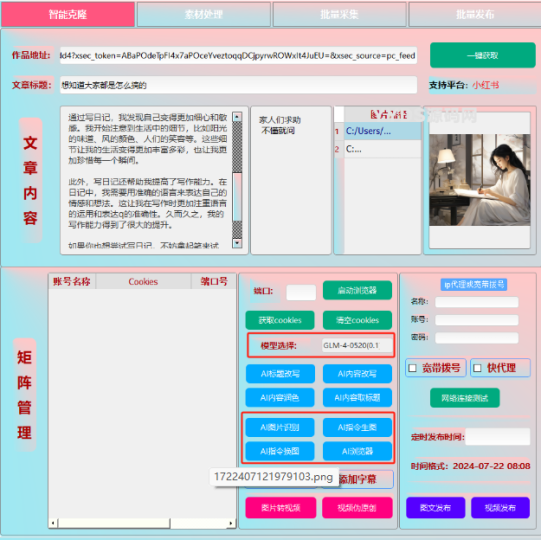This screenshot has height=540, width=541.
Task: Click the AI指令换图 button
Action: point(280,451)
